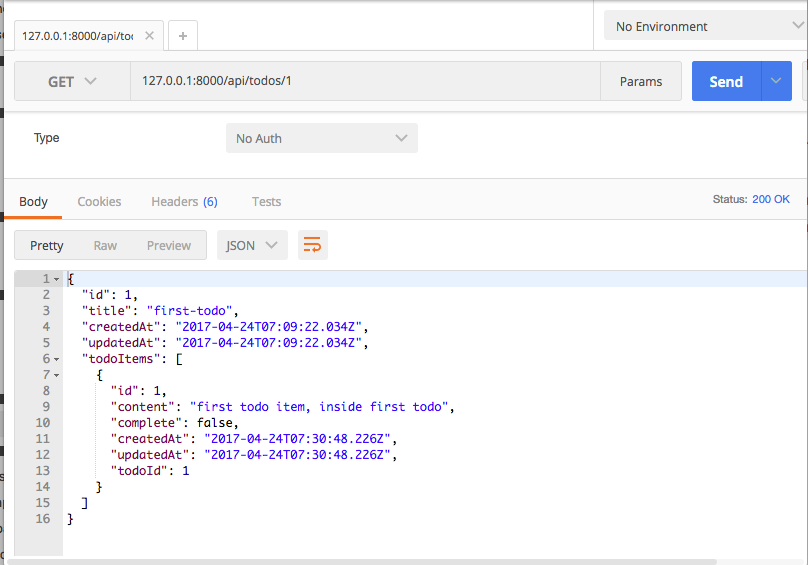Click the "title" key on line 3
Viewport: 808px width, 565px height.
pos(107,311)
